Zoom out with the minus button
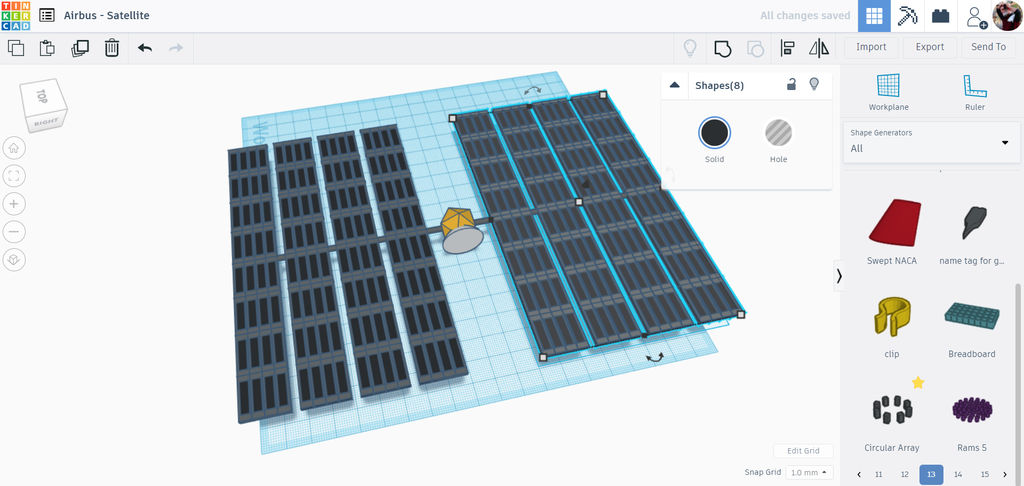Screen dimensions: 1024x486 pos(14,232)
